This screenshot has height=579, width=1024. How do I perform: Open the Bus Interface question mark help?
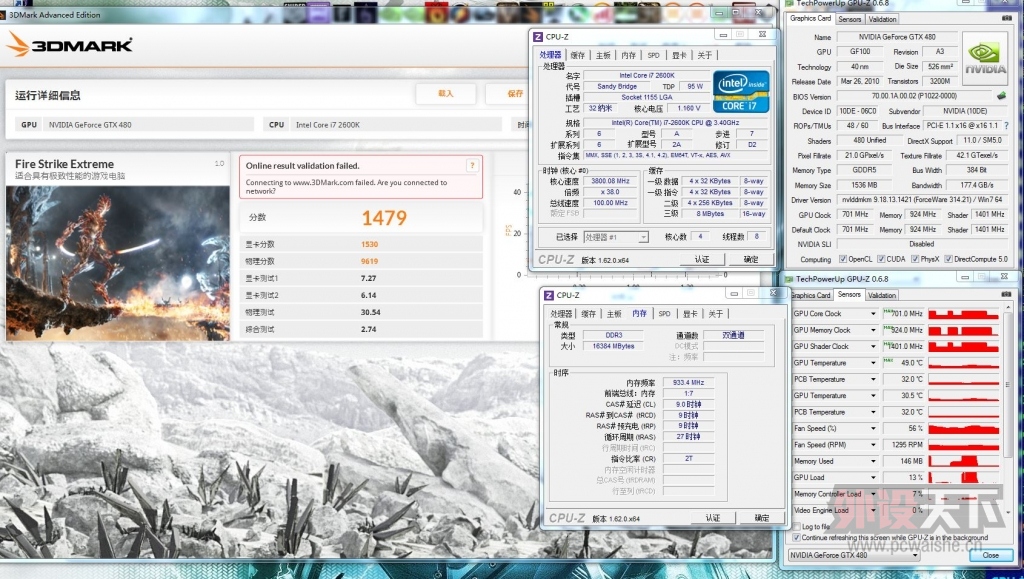1006,125
